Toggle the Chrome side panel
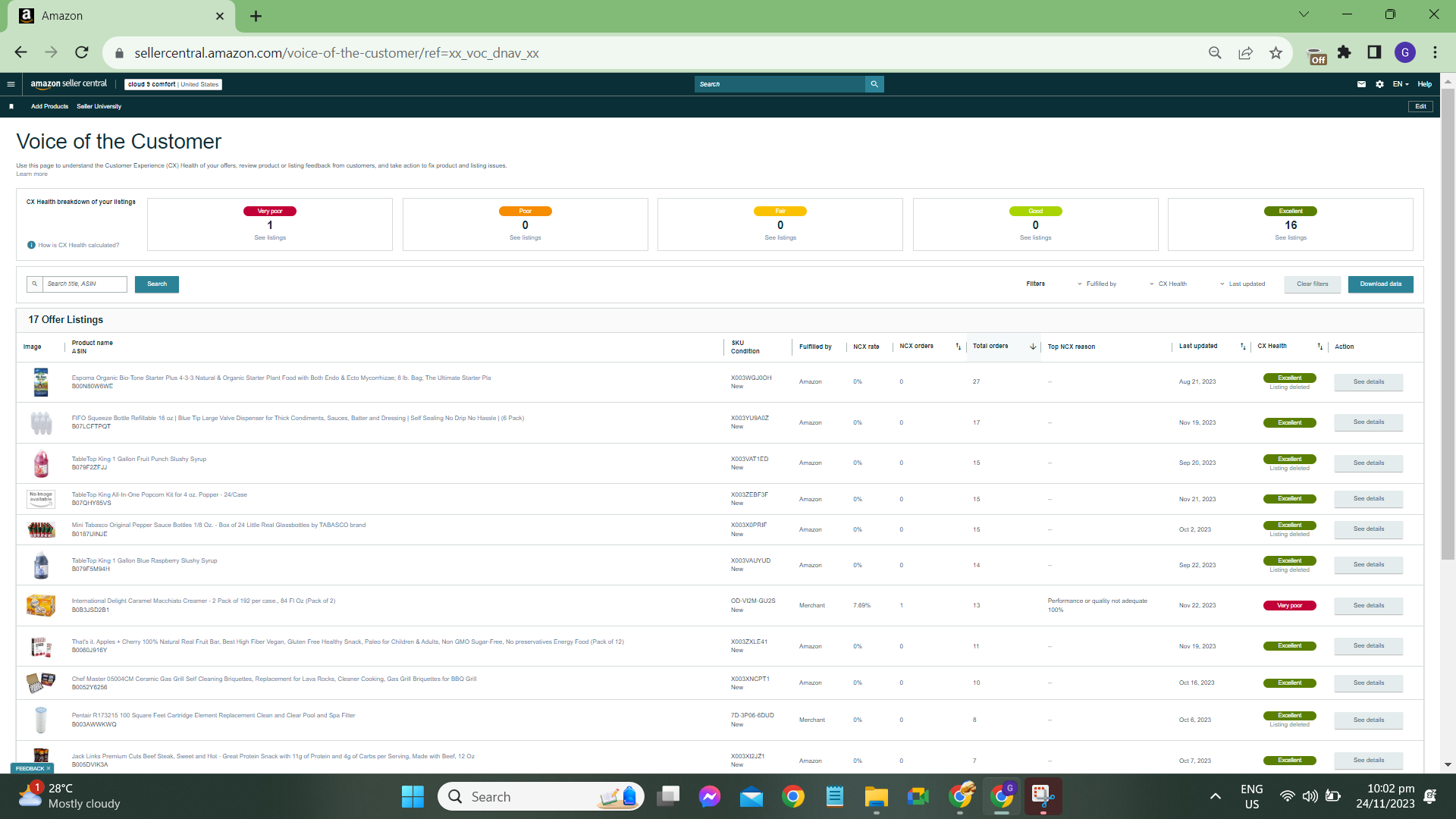The height and width of the screenshot is (819, 1456). [x=1374, y=52]
